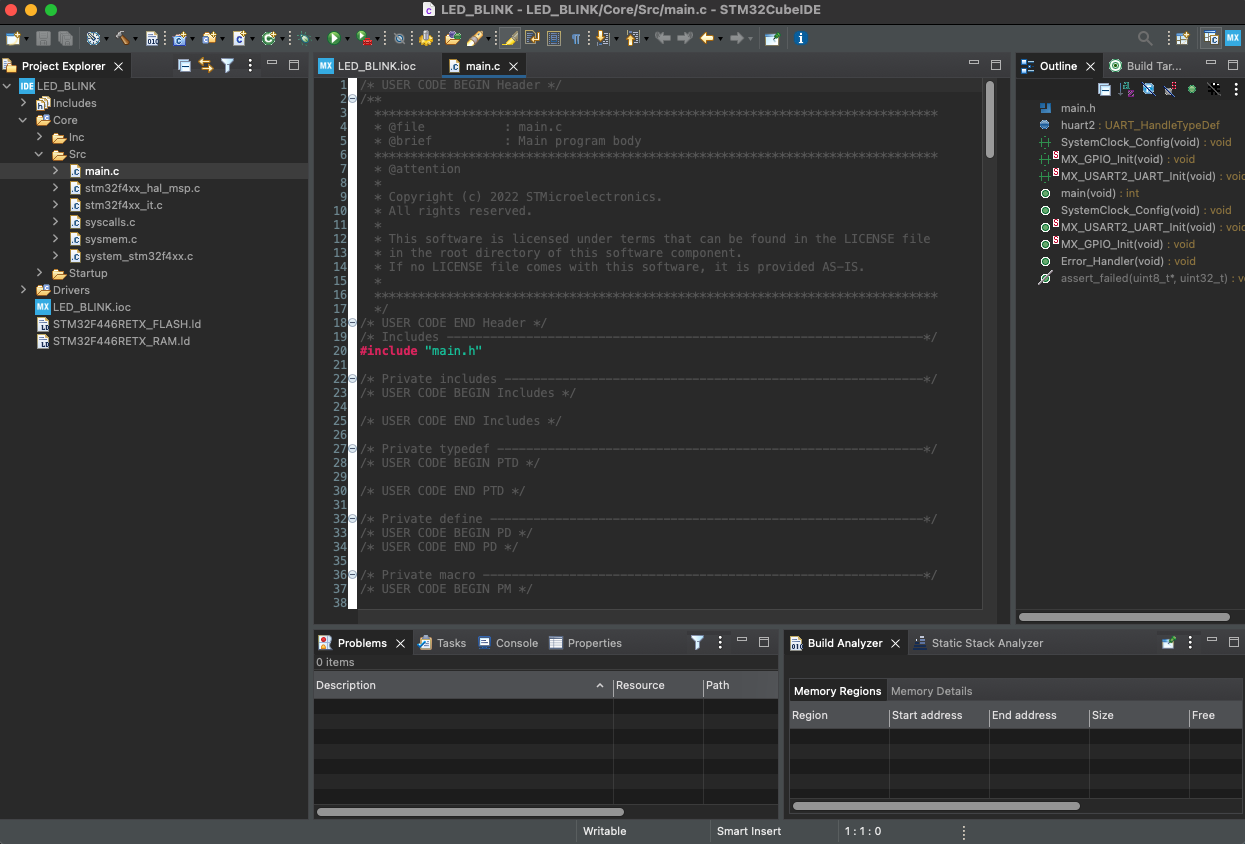Click the Build hammer icon in toolbar

coord(122,38)
